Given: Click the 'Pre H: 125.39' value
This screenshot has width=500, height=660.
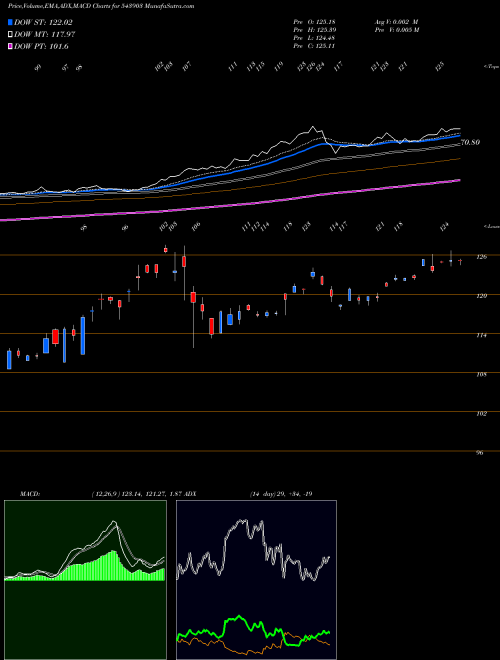Looking at the screenshot, I should 314,30.
